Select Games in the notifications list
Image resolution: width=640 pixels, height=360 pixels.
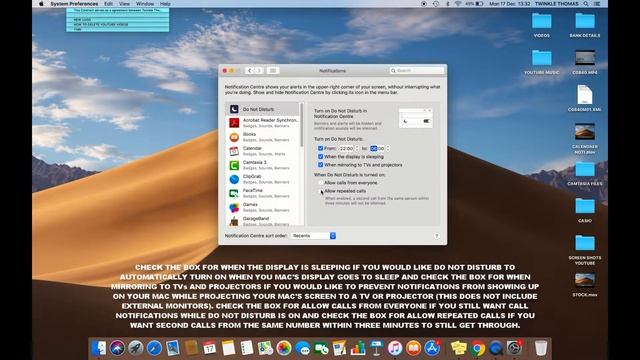(263, 207)
